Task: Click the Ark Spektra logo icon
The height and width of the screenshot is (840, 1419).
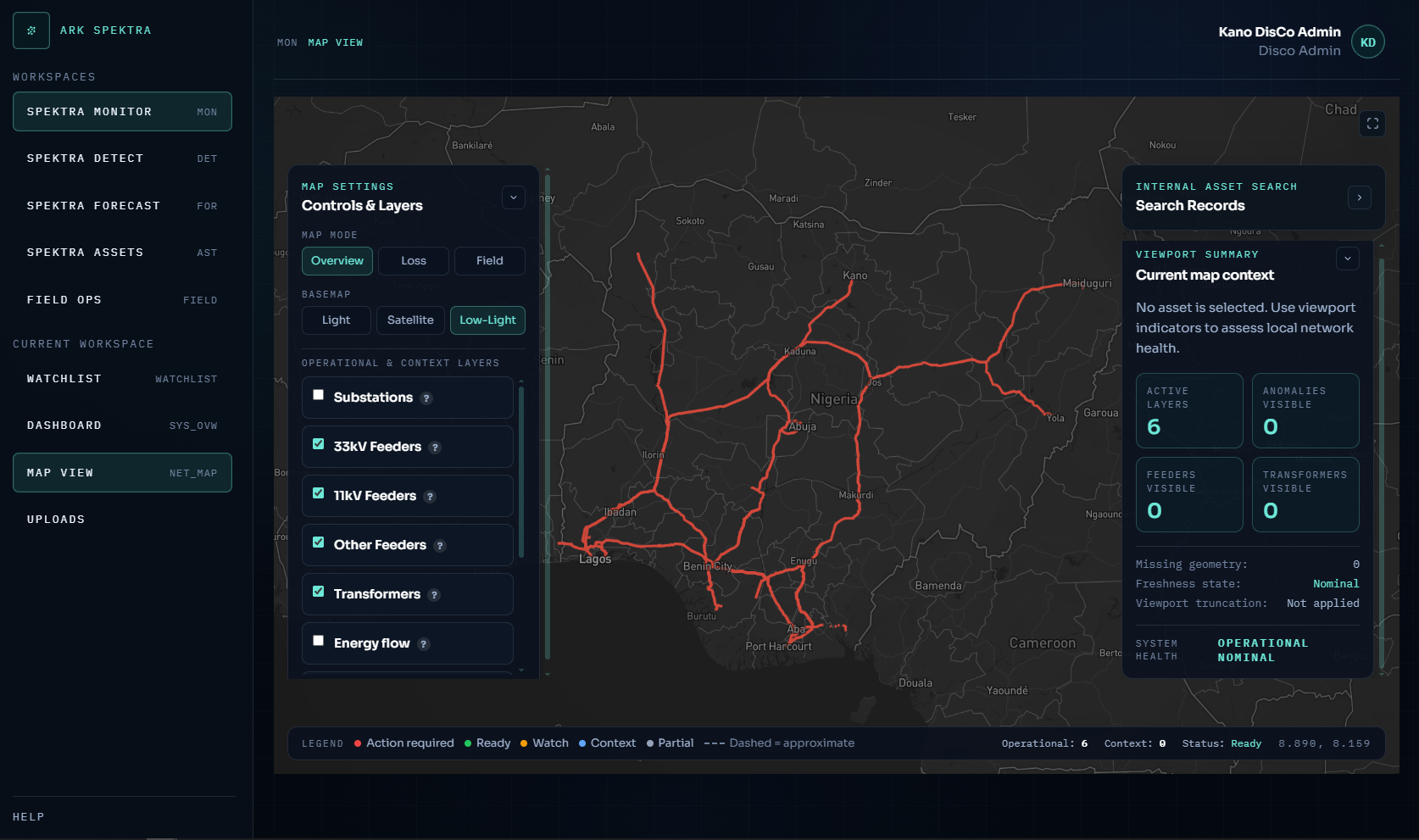Action: pos(31,31)
